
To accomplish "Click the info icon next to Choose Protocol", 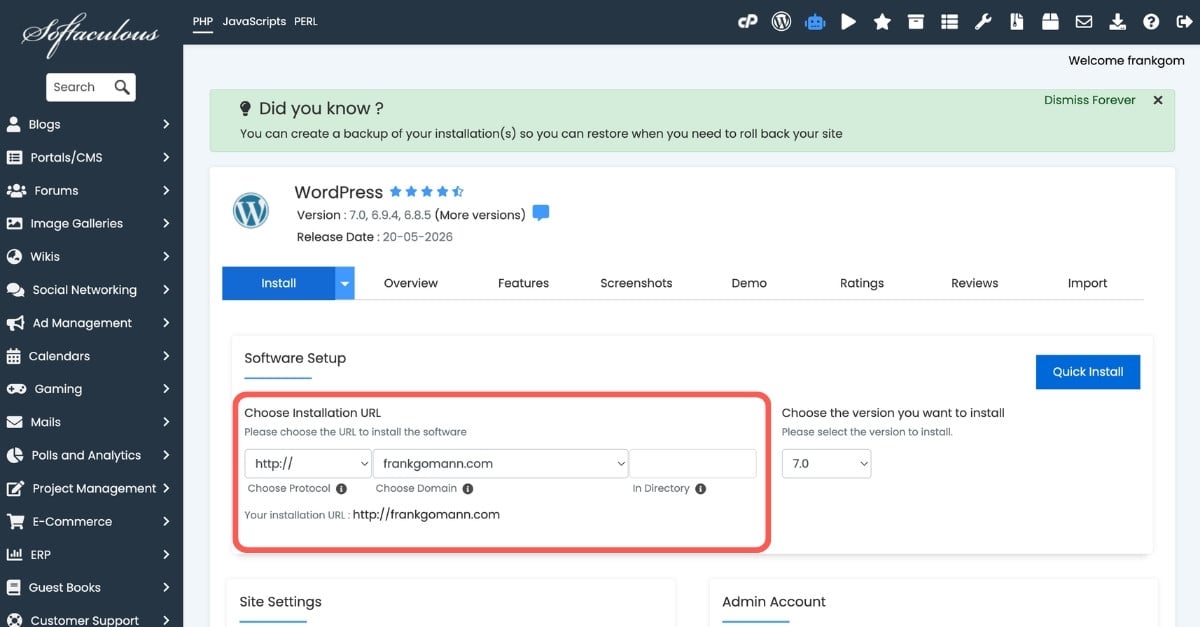I will click(x=341, y=489).
